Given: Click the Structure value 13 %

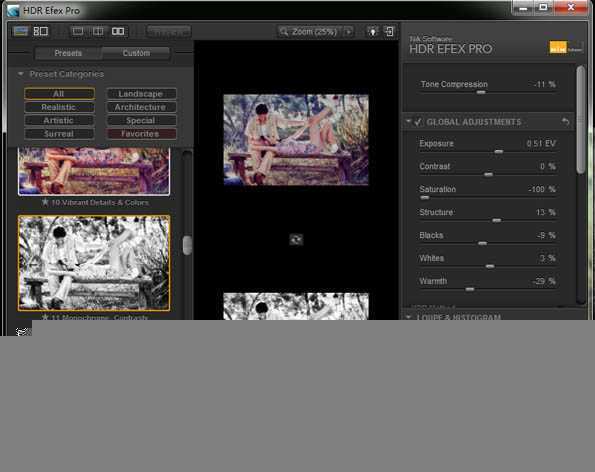Looking at the screenshot, I should pyautogui.click(x=546, y=212).
